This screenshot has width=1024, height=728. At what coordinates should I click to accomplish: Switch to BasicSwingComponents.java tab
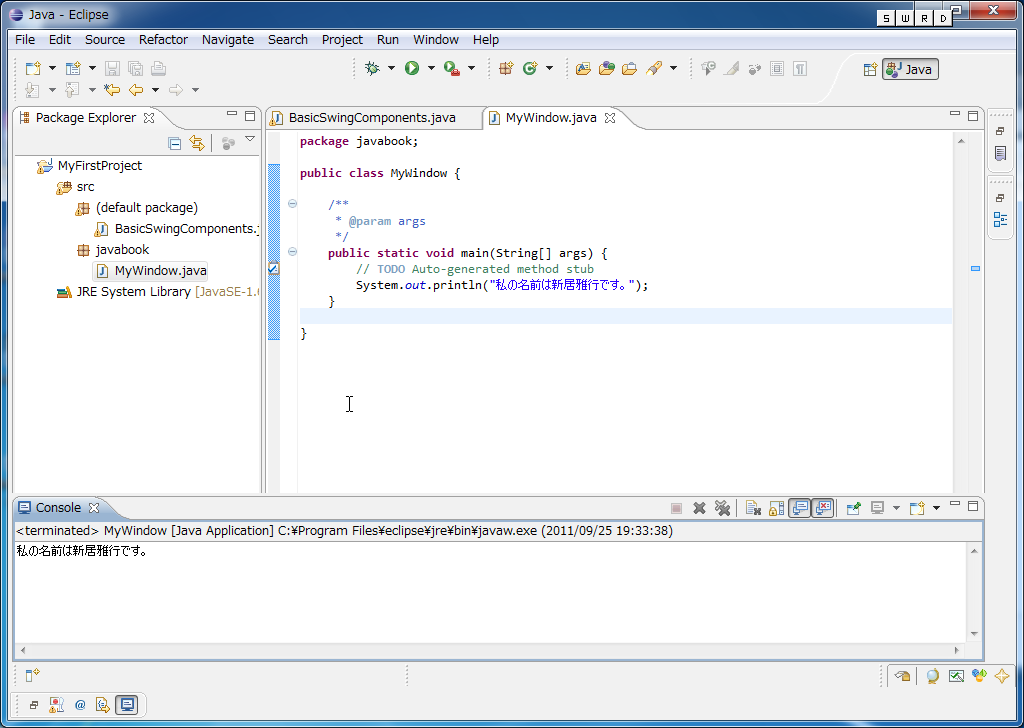pyautogui.click(x=371, y=117)
